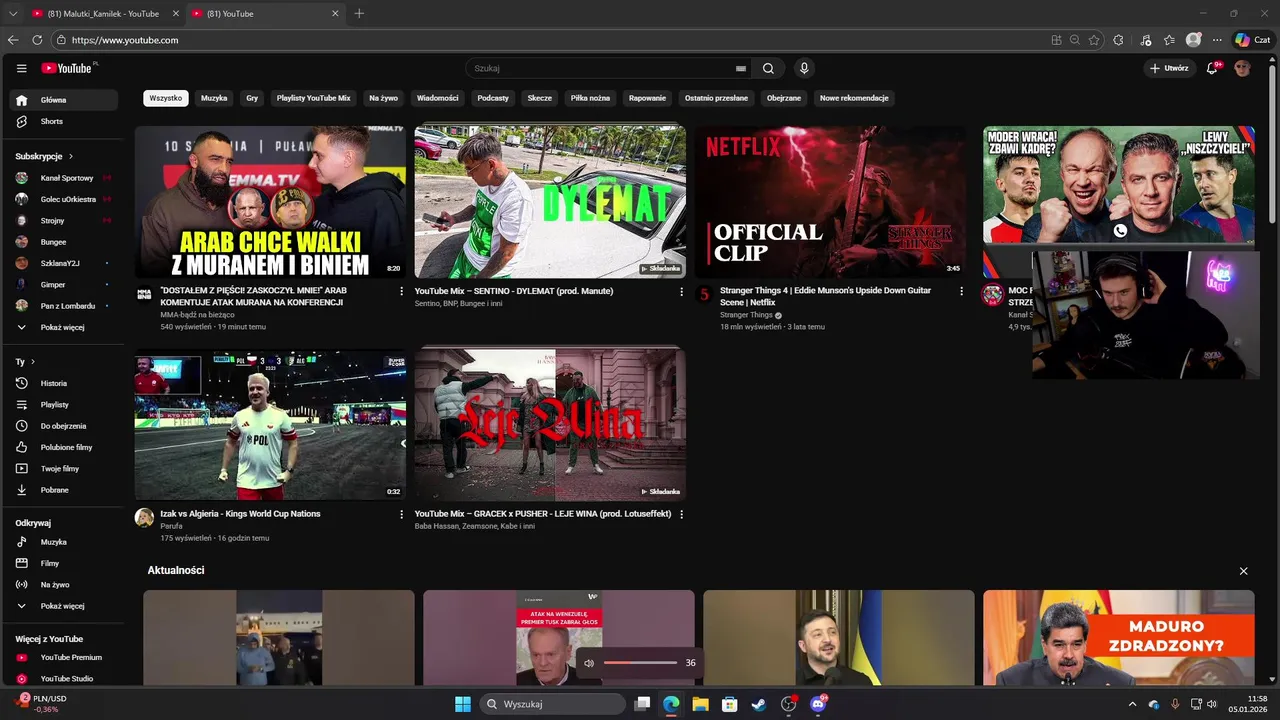Screen dimensions: 1280x720
Task: Open browser extensions puzzle icon
Action: pos(1118,40)
